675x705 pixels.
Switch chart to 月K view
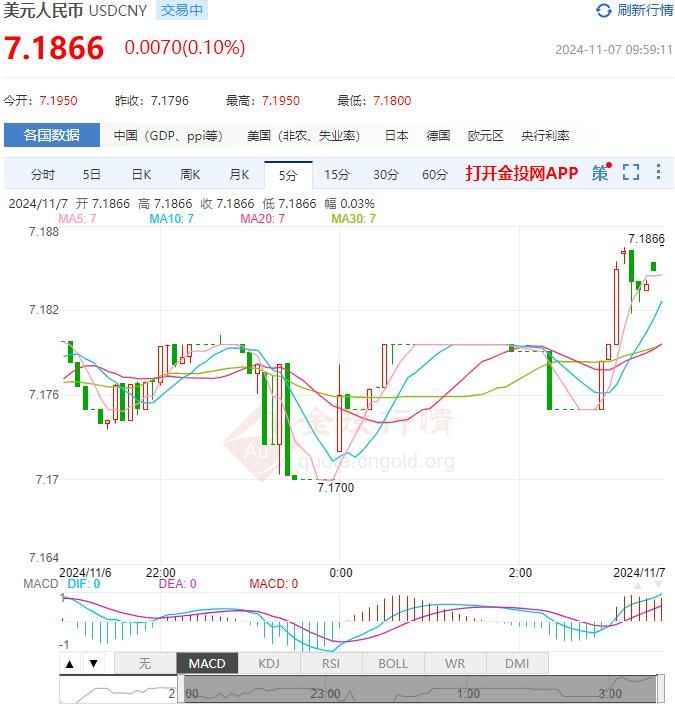(239, 174)
